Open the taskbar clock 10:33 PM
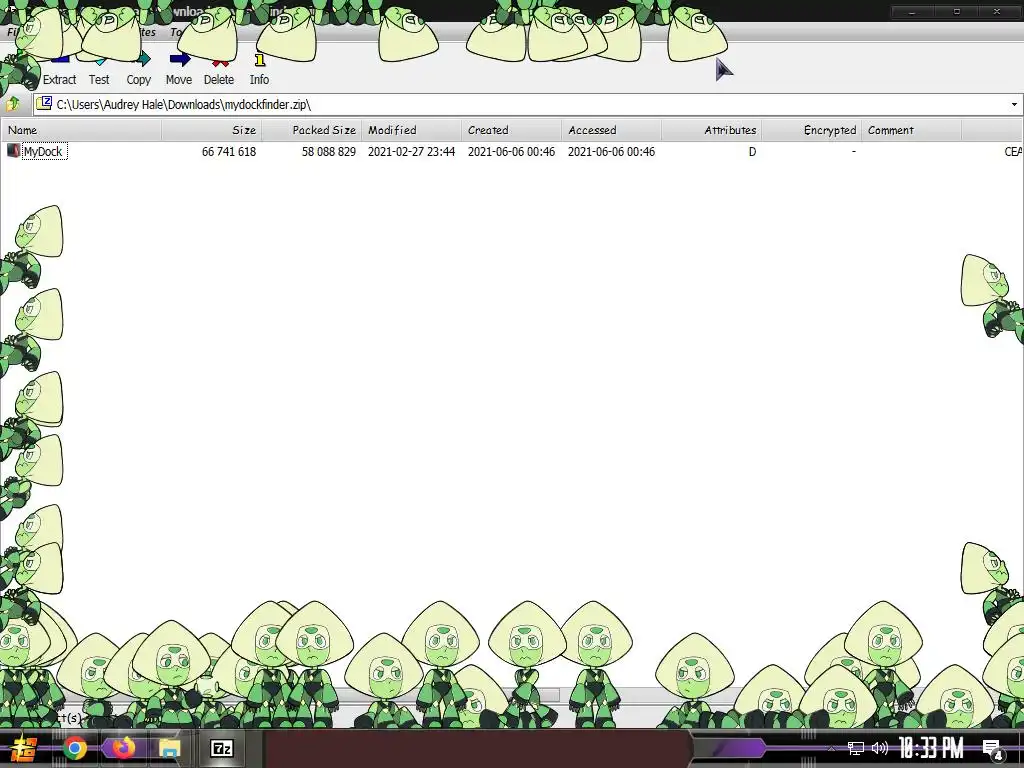The height and width of the screenshot is (768, 1024). (x=931, y=748)
